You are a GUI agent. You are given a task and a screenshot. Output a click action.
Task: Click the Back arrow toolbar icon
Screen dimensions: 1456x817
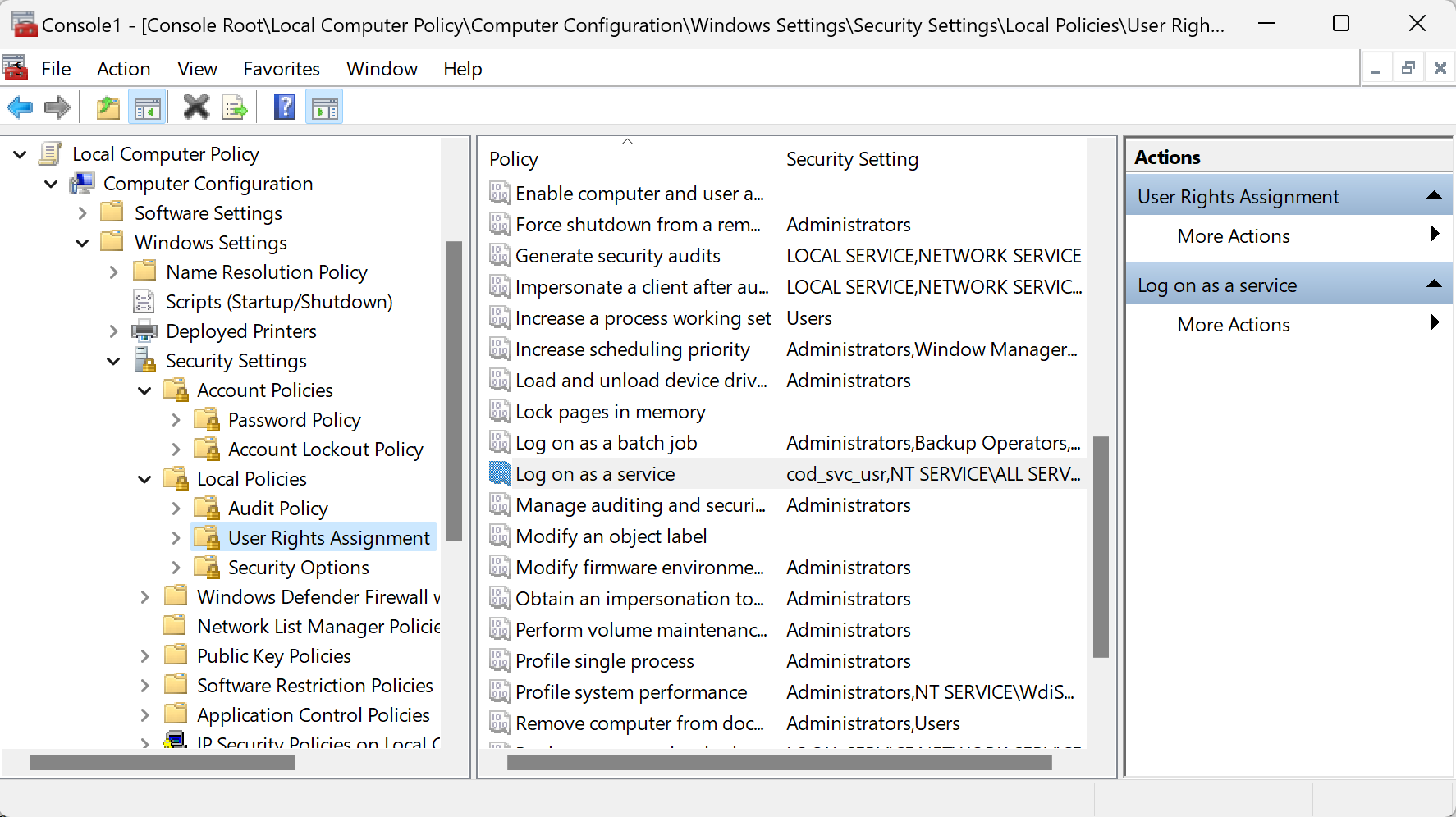click(x=20, y=107)
